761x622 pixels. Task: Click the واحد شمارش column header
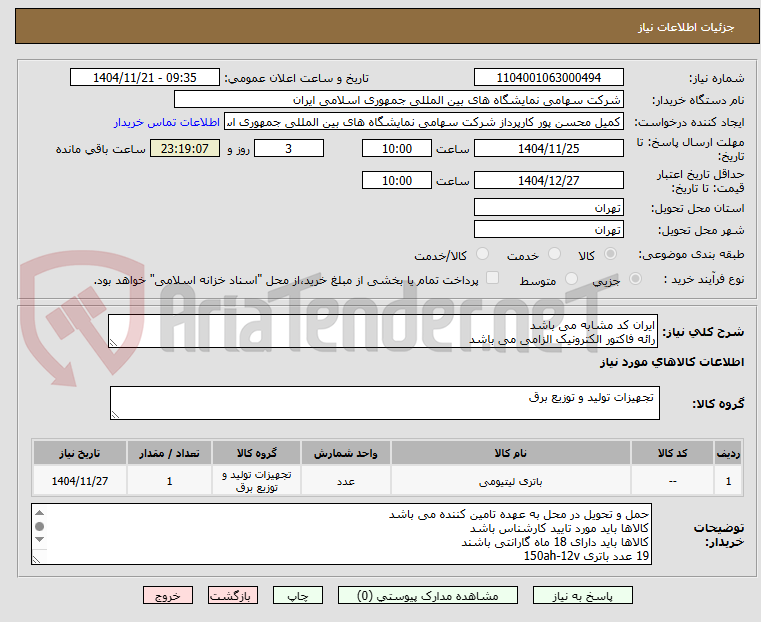click(346, 453)
